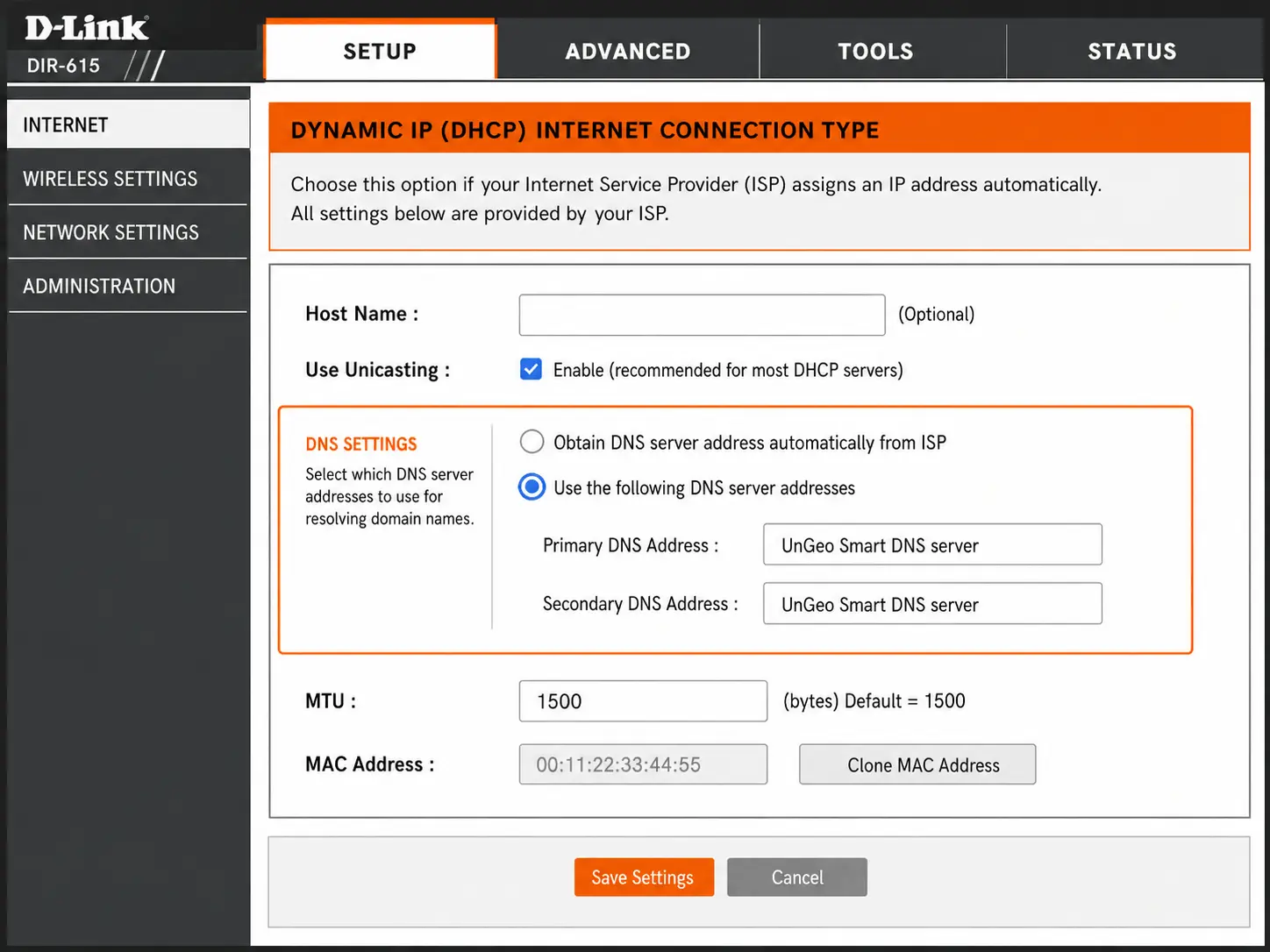
Task: Click the MAC Address field
Action: (643, 764)
